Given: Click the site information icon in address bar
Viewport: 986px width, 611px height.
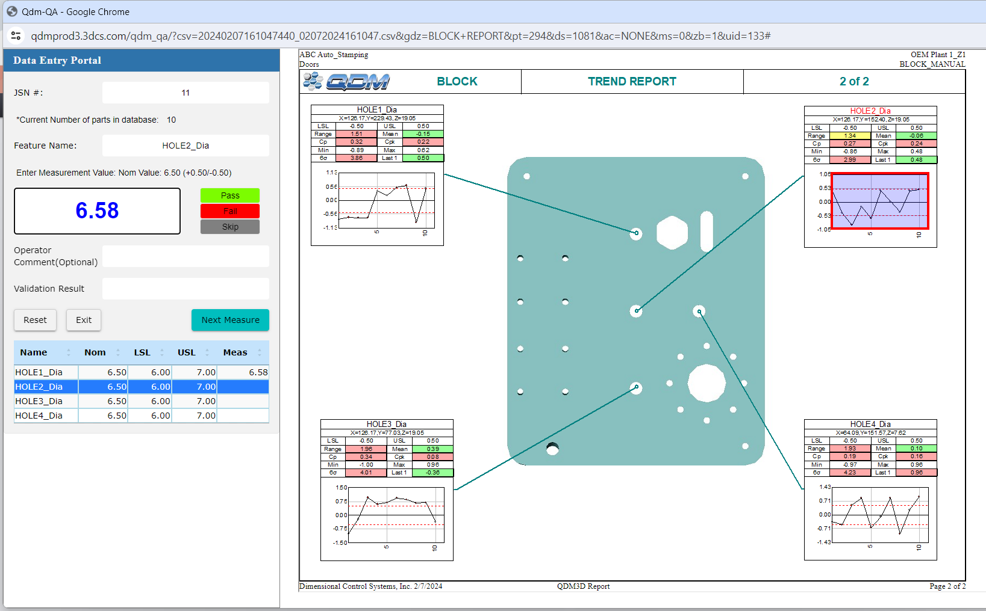Looking at the screenshot, I should [16, 35].
